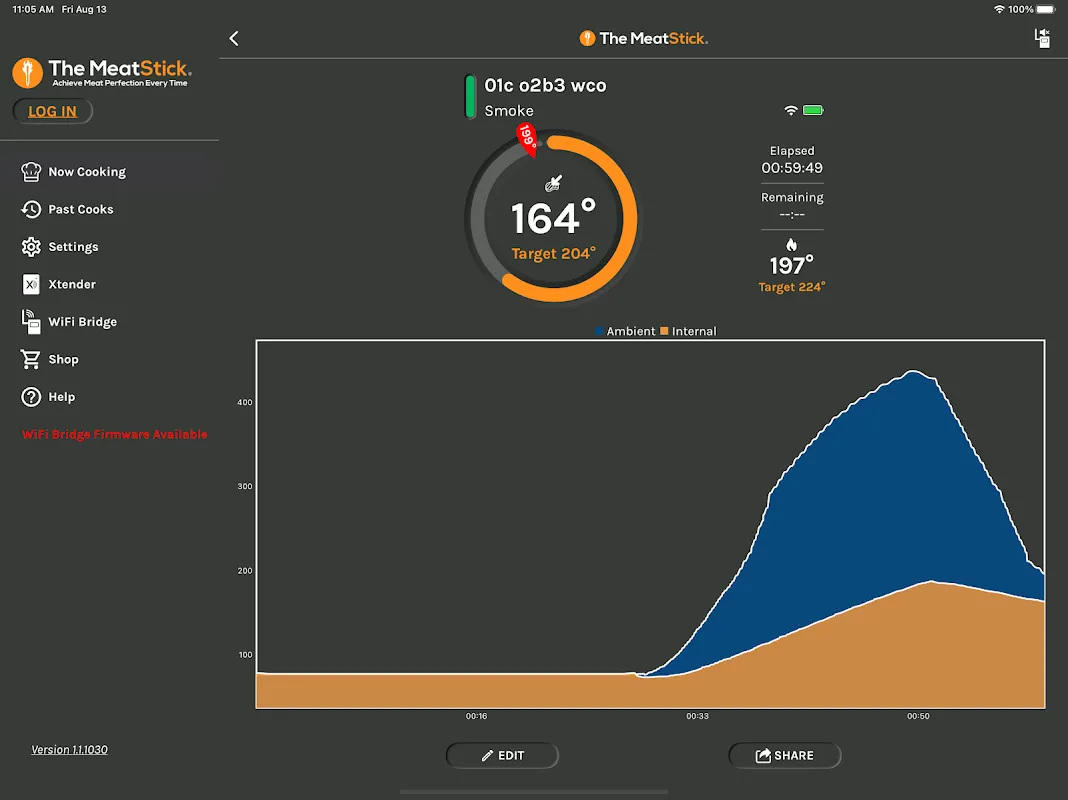
Task: Tap the Past Cooks history icon
Action: pyautogui.click(x=31, y=209)
